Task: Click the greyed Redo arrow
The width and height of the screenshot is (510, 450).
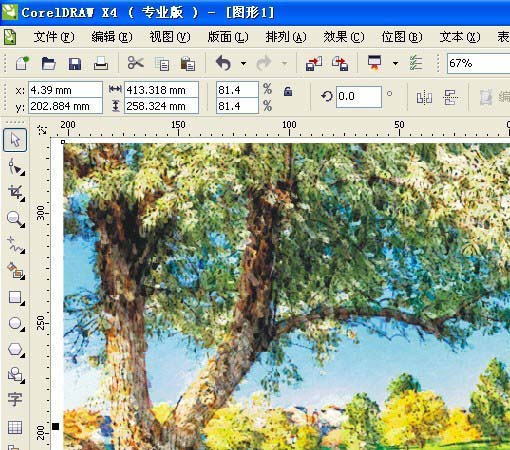Action: point(264,63)
